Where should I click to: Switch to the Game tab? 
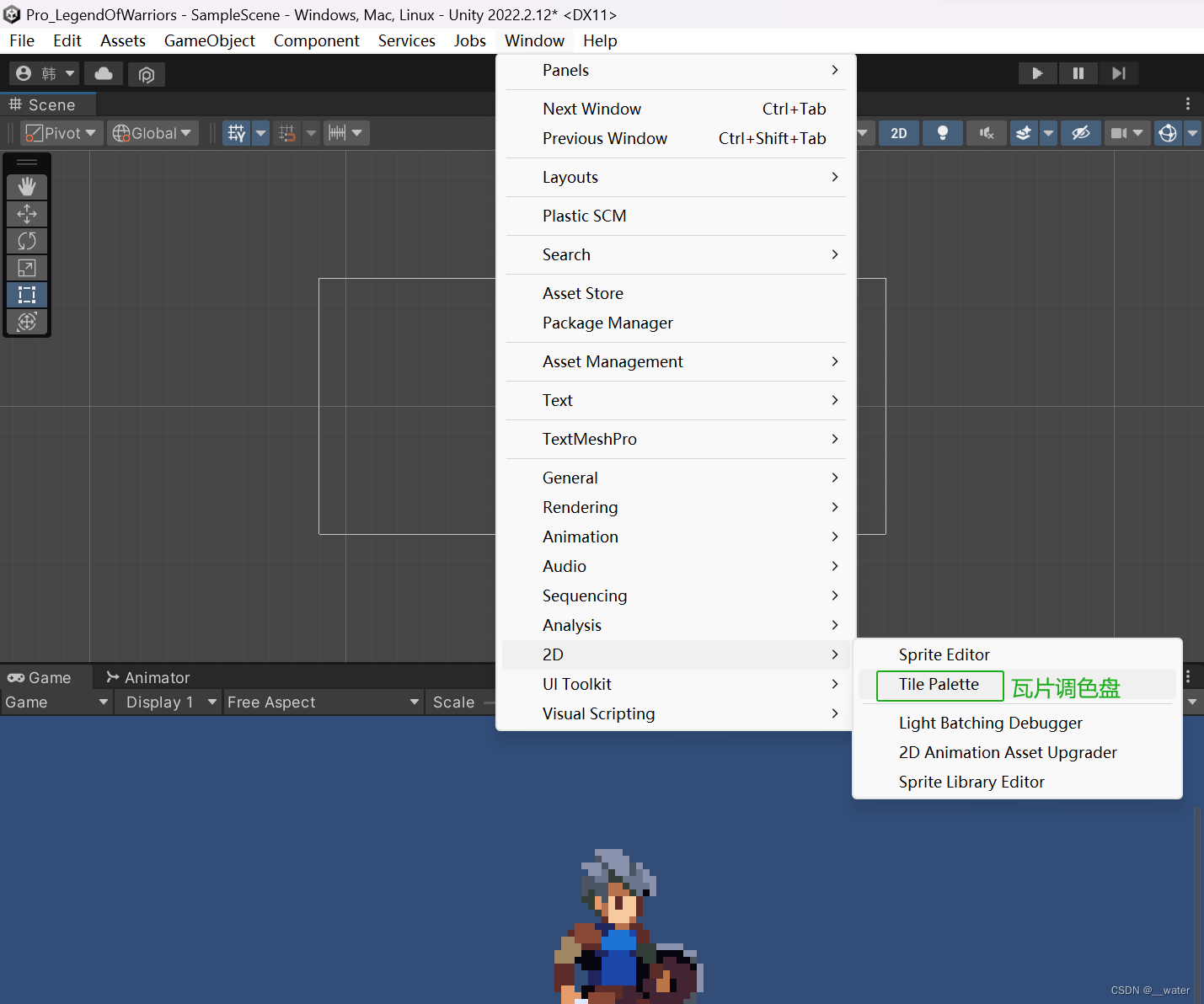click(x=46, y=677)
